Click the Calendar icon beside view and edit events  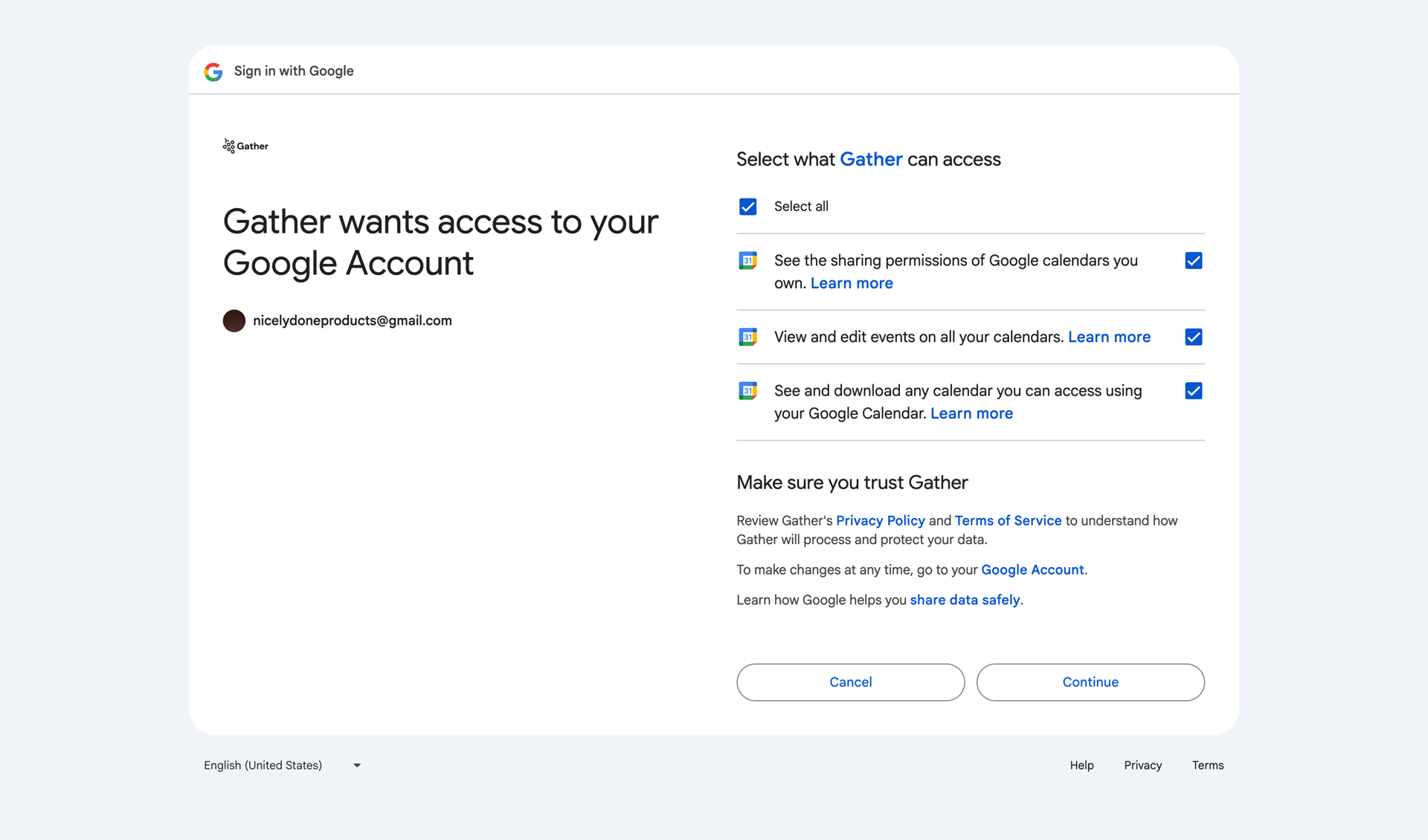tap(748, 337)
